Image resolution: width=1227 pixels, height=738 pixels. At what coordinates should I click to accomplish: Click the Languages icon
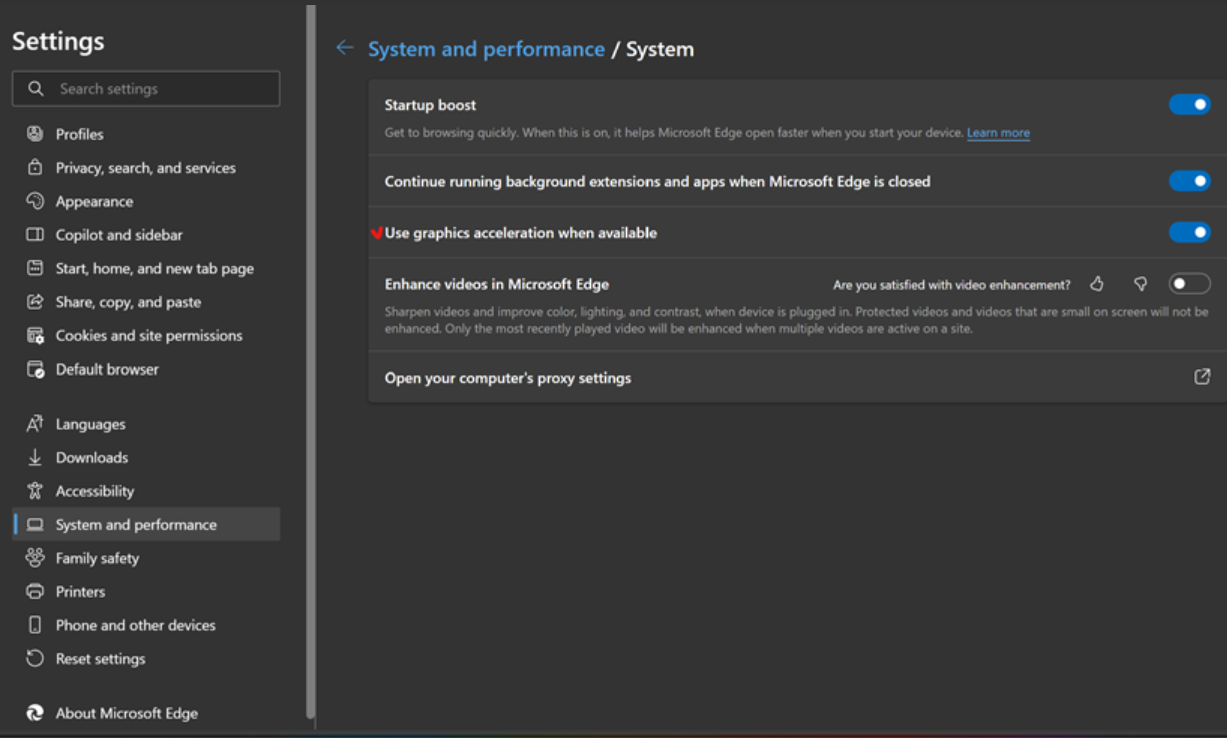pyautogui.click(x=35, y=424)
